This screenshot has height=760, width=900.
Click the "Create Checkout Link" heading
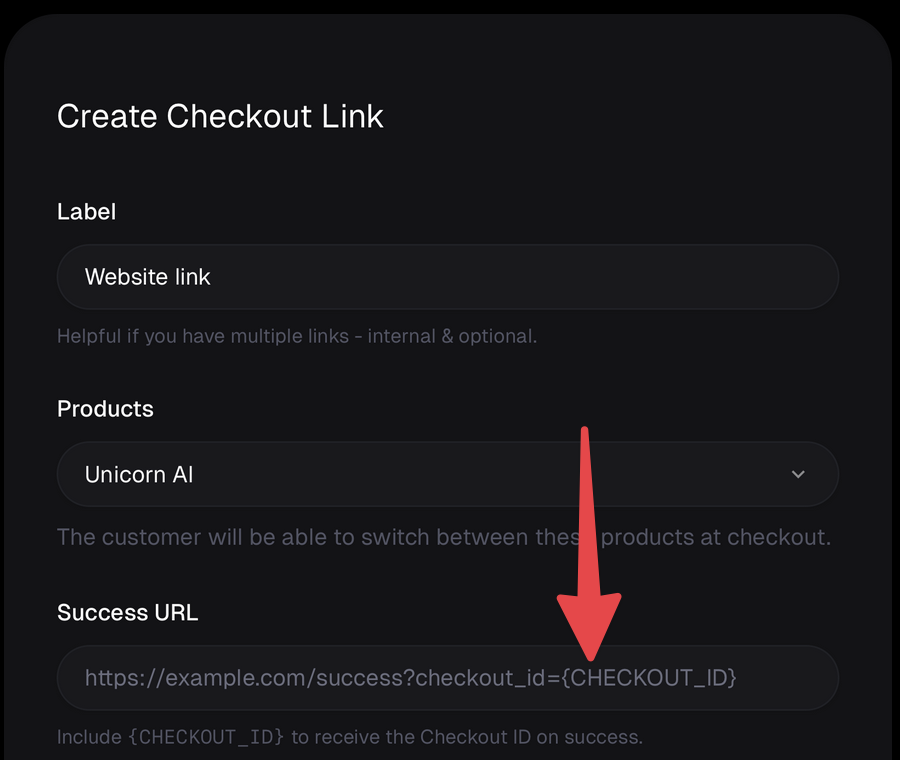pos(220,116)
